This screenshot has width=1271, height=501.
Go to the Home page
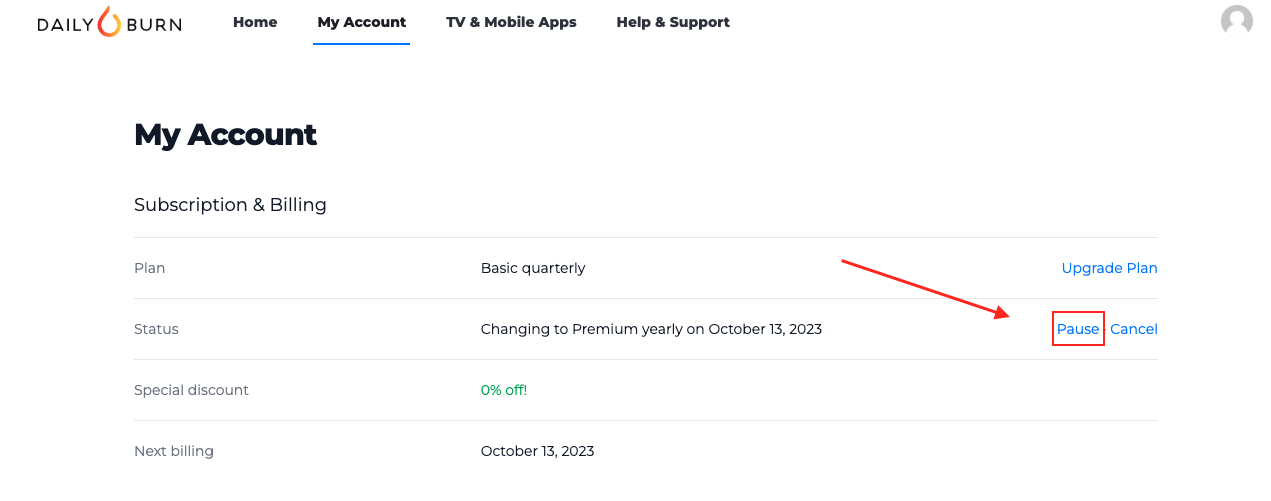(x=255, y=22)
